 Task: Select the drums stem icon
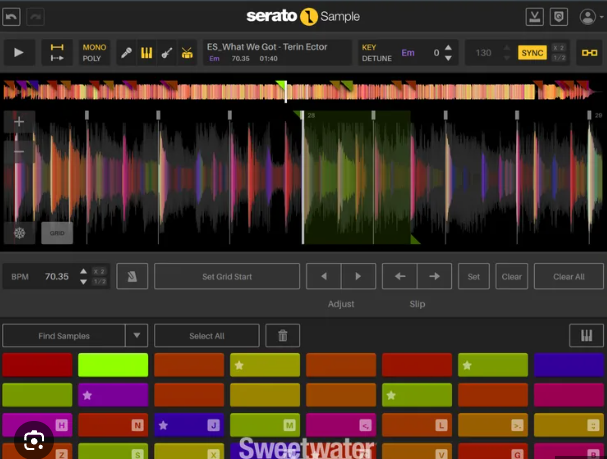point(187,53)
